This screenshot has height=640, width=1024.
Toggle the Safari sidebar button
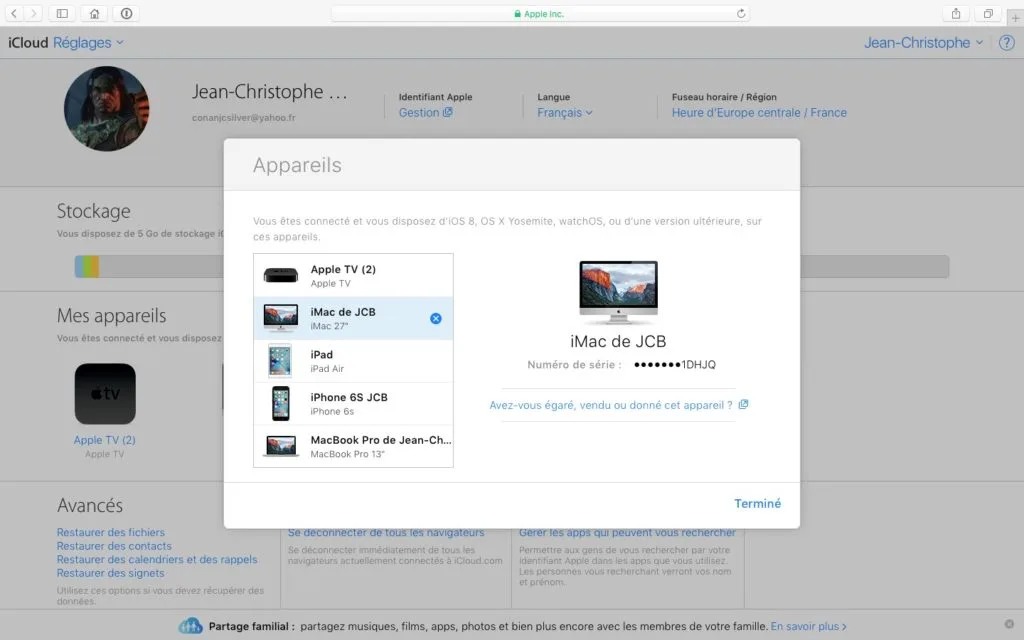point(62,13)
